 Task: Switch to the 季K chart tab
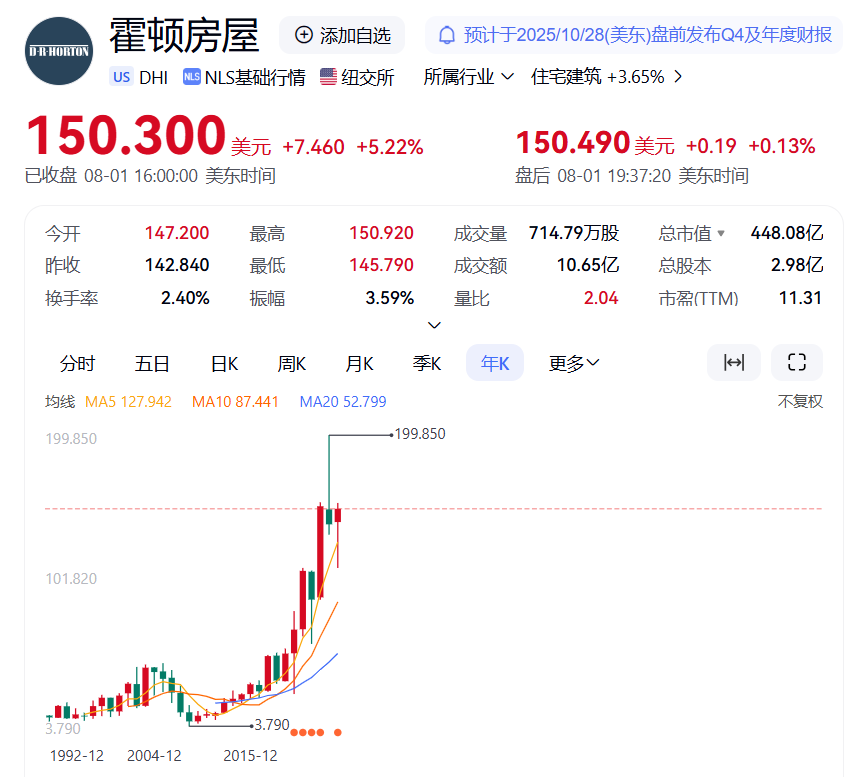coord(427,363)
